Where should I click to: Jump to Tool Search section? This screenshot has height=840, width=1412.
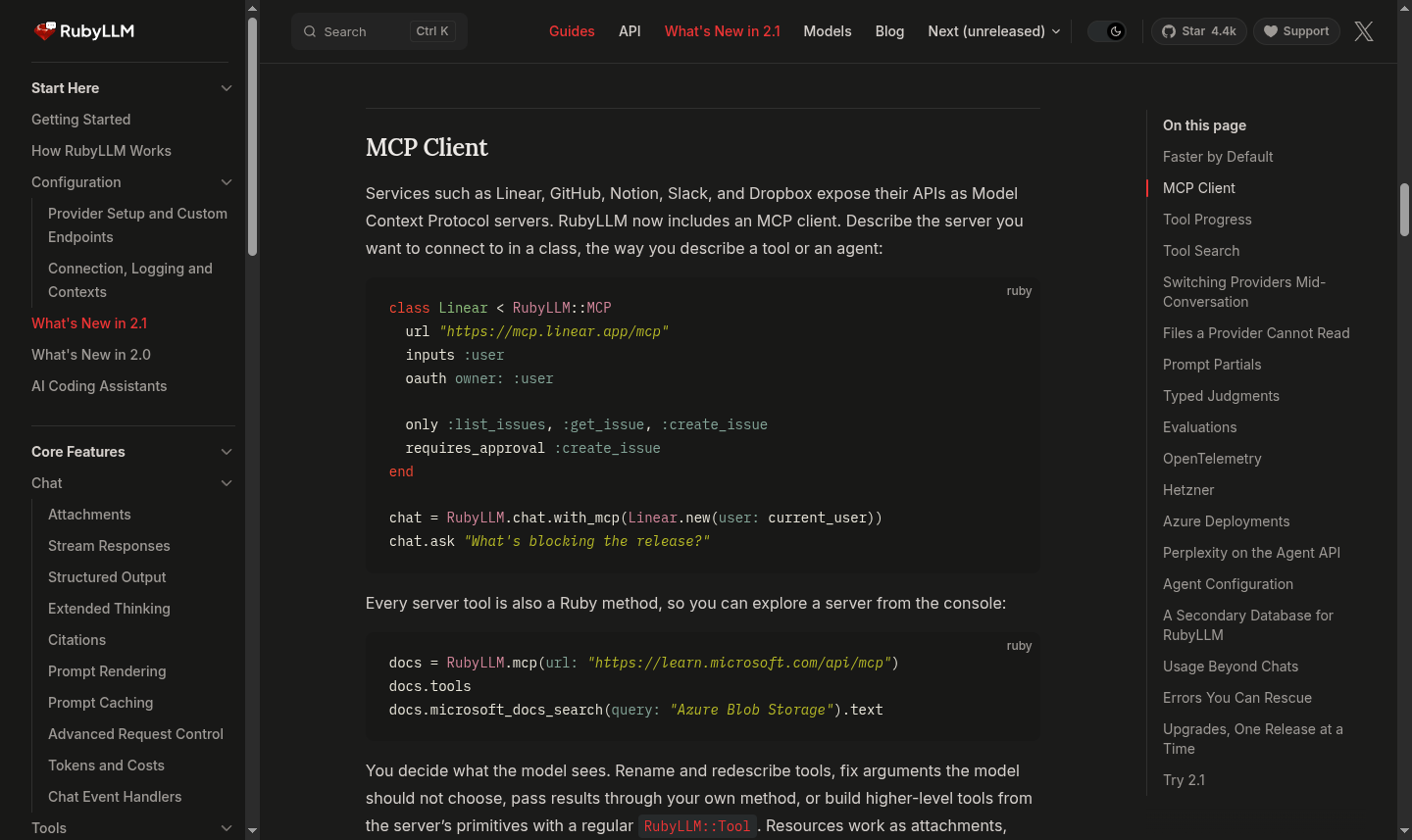[1201, 251]
